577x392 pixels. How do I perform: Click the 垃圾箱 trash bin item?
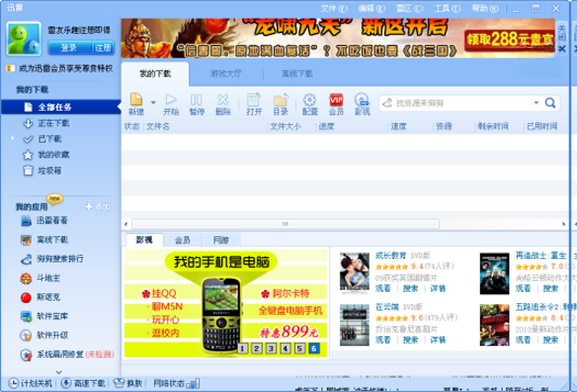coord(42,171)
